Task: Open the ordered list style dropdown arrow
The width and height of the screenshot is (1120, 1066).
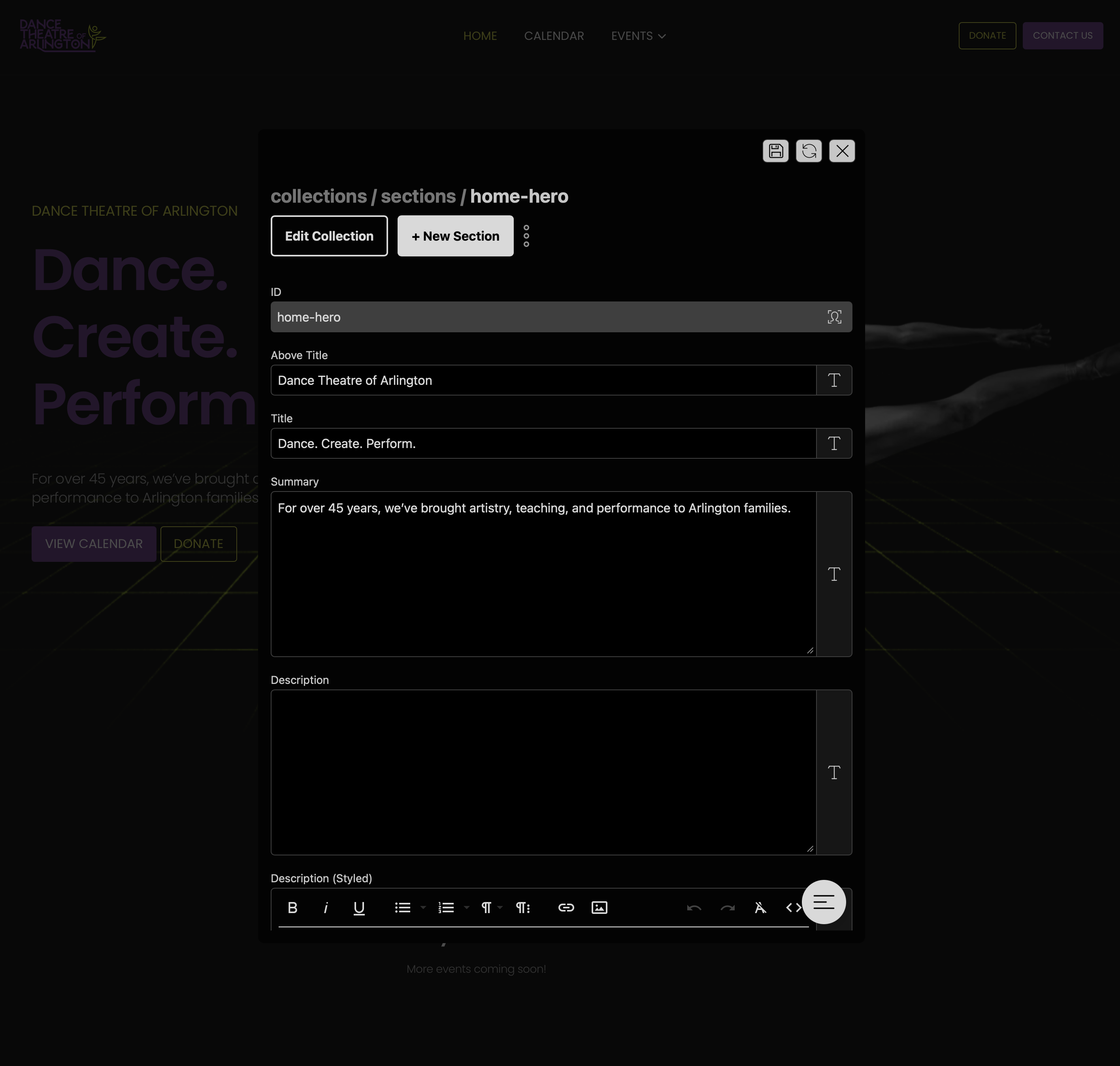Action: (466, 908)
